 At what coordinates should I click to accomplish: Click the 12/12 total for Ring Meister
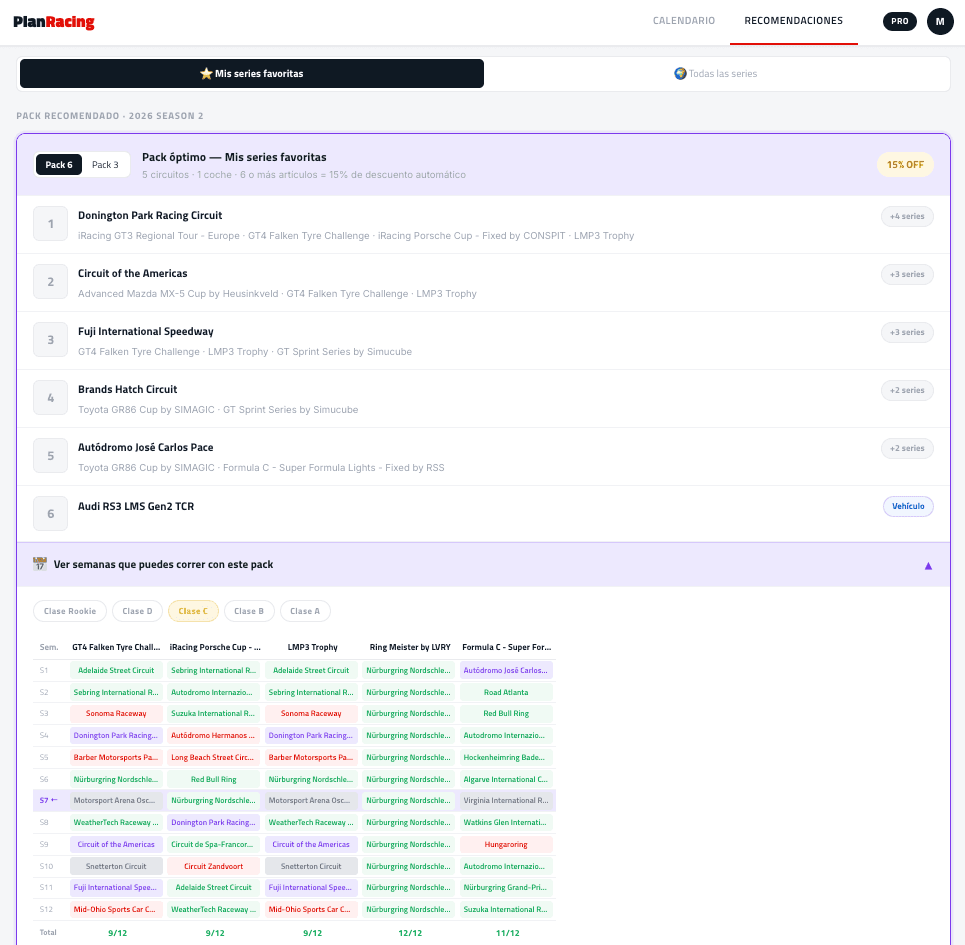click(x=410, y=933)
